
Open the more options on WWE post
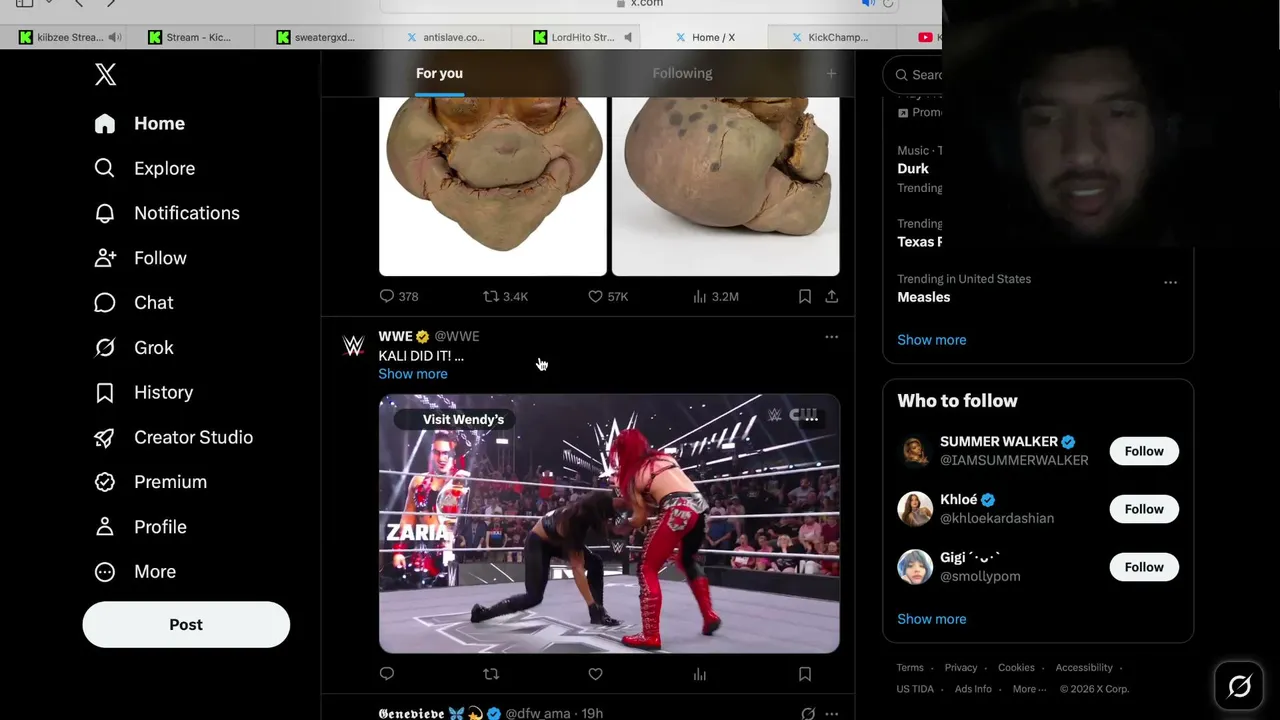point(831,337)
